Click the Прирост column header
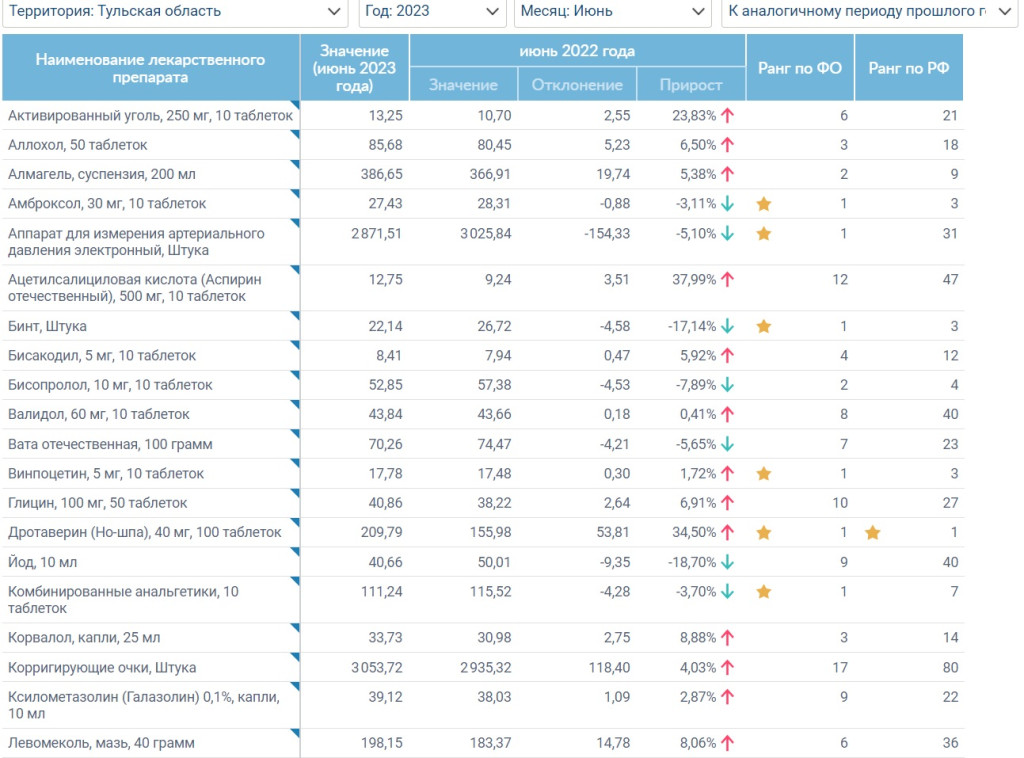This screenshot has height=758, width=1024. [690, 85]
